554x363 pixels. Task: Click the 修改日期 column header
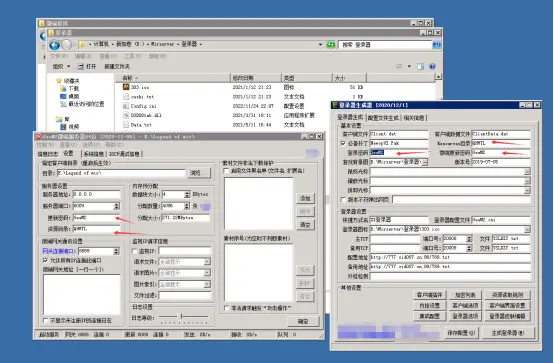point(256,78)
